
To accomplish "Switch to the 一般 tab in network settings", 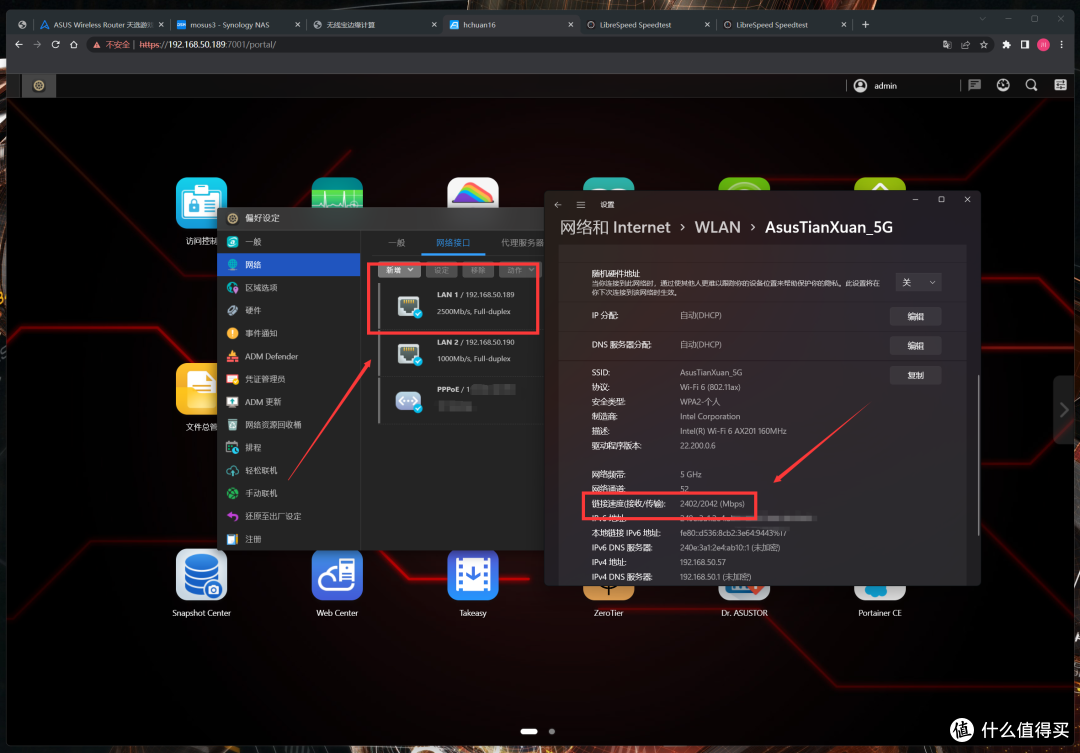I will pos(397,243).
